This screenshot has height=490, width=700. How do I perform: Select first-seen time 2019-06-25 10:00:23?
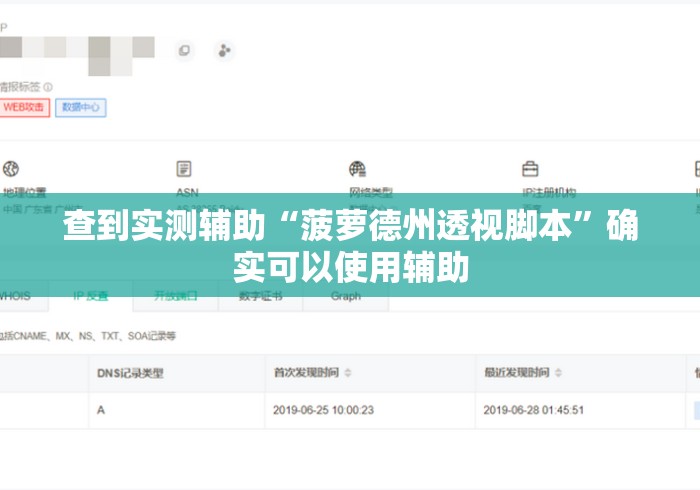click(323, 410)
